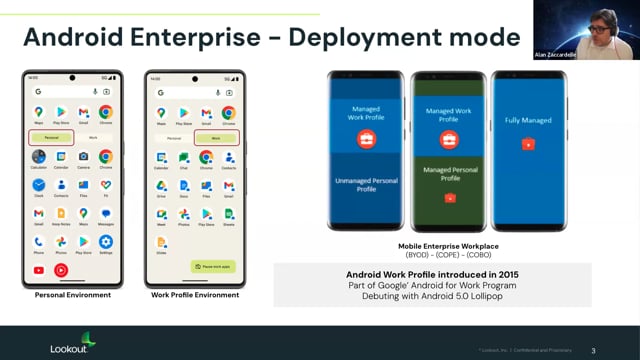Viewport: 640px width, 360px height.
Task: Open Calendar on the Personal Environment phone
Action: [x=61, y=156]
